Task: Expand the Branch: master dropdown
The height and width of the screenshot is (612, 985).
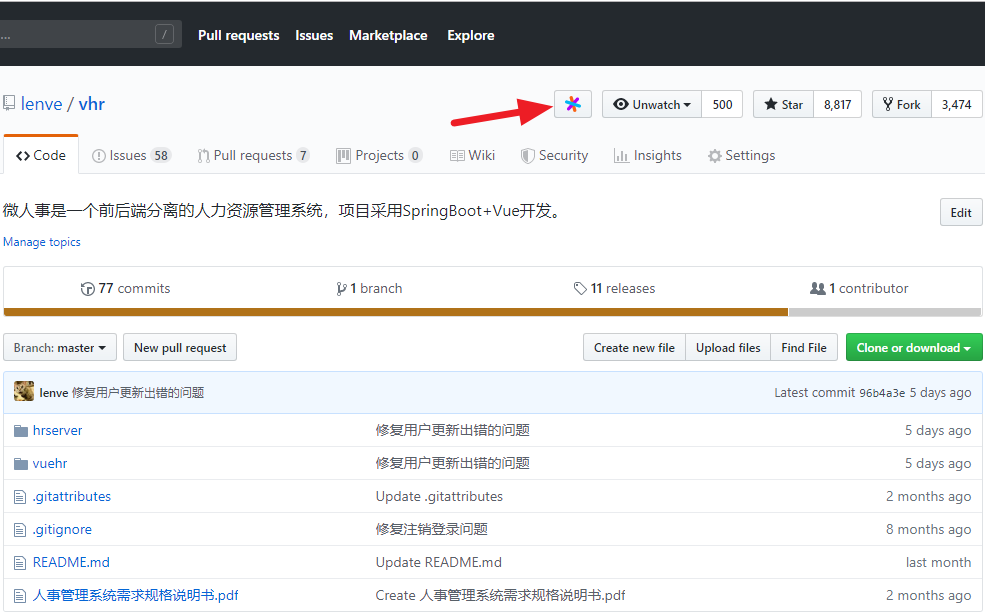Action: click(x=59, y=347)
